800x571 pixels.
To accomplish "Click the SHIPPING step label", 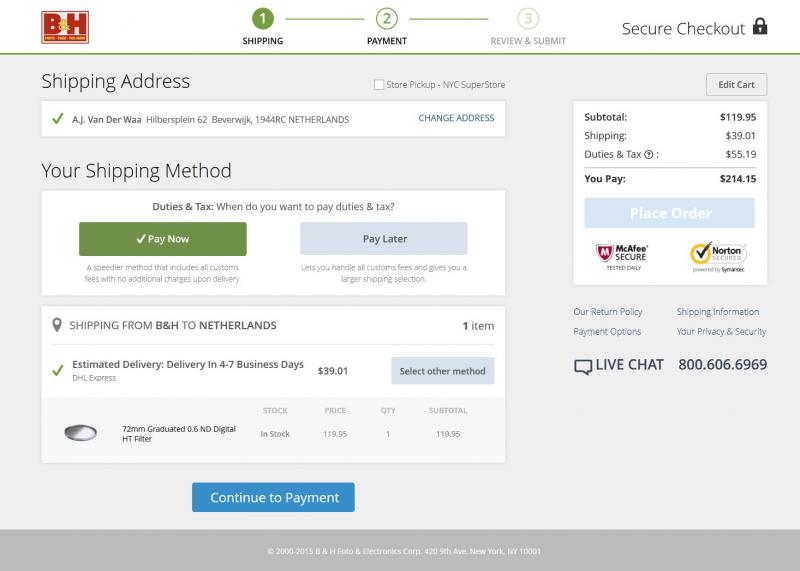I will (x=263, y=41).
